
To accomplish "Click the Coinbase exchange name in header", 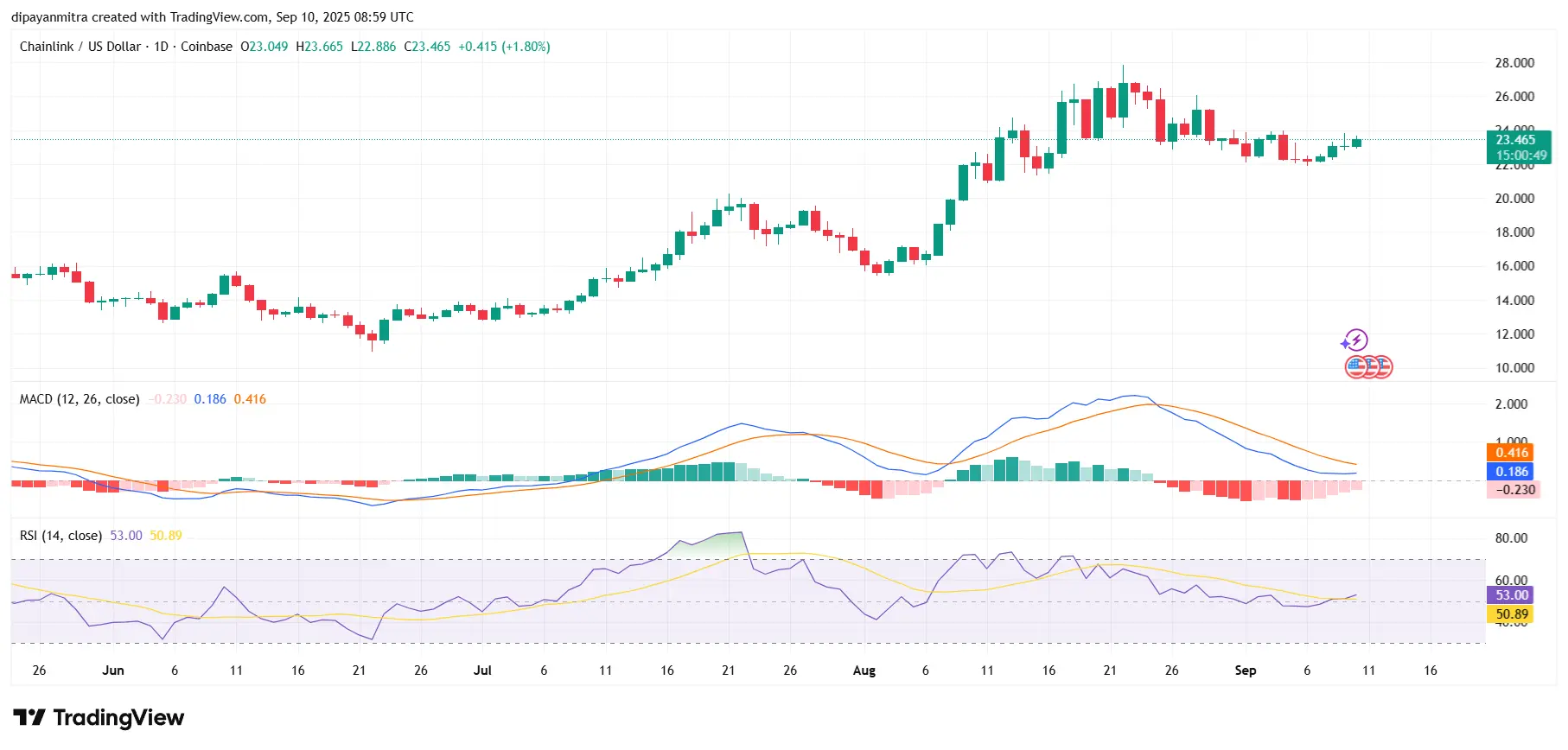I will point(207,47).
